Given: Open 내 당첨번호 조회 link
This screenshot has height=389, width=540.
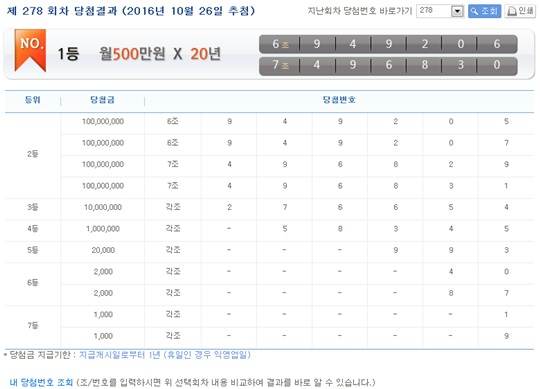Looking at the screenshot, I should pyautogui.click(x=41, y=382).
